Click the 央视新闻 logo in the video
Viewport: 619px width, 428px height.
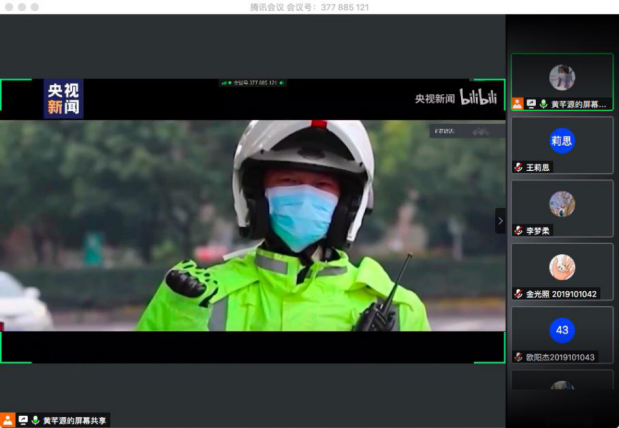click(63, 99)
